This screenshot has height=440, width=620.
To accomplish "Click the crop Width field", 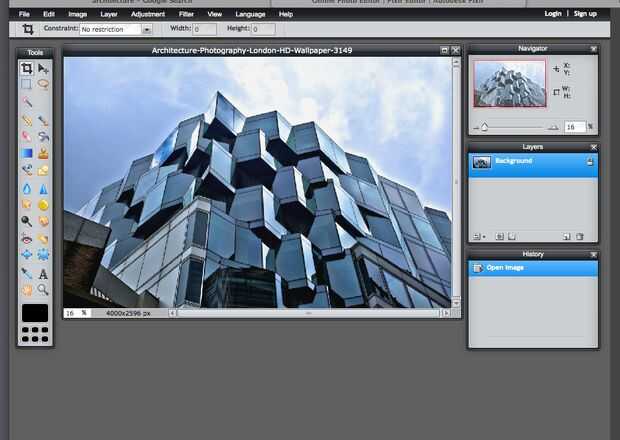I will pyautogui.click(x=204, y=29).
